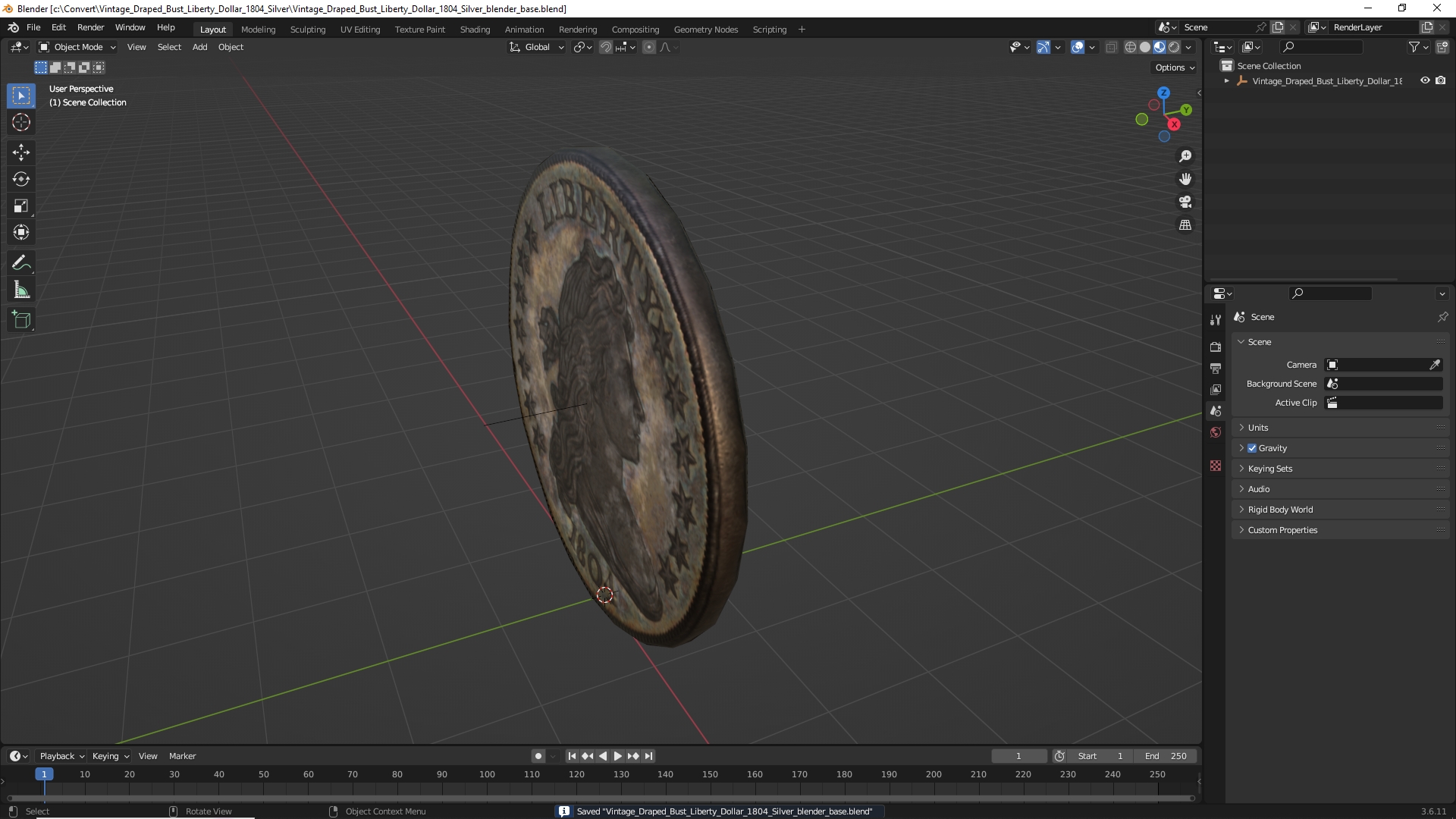
Task: Jump to the timeline end frame
Action: 648,756
